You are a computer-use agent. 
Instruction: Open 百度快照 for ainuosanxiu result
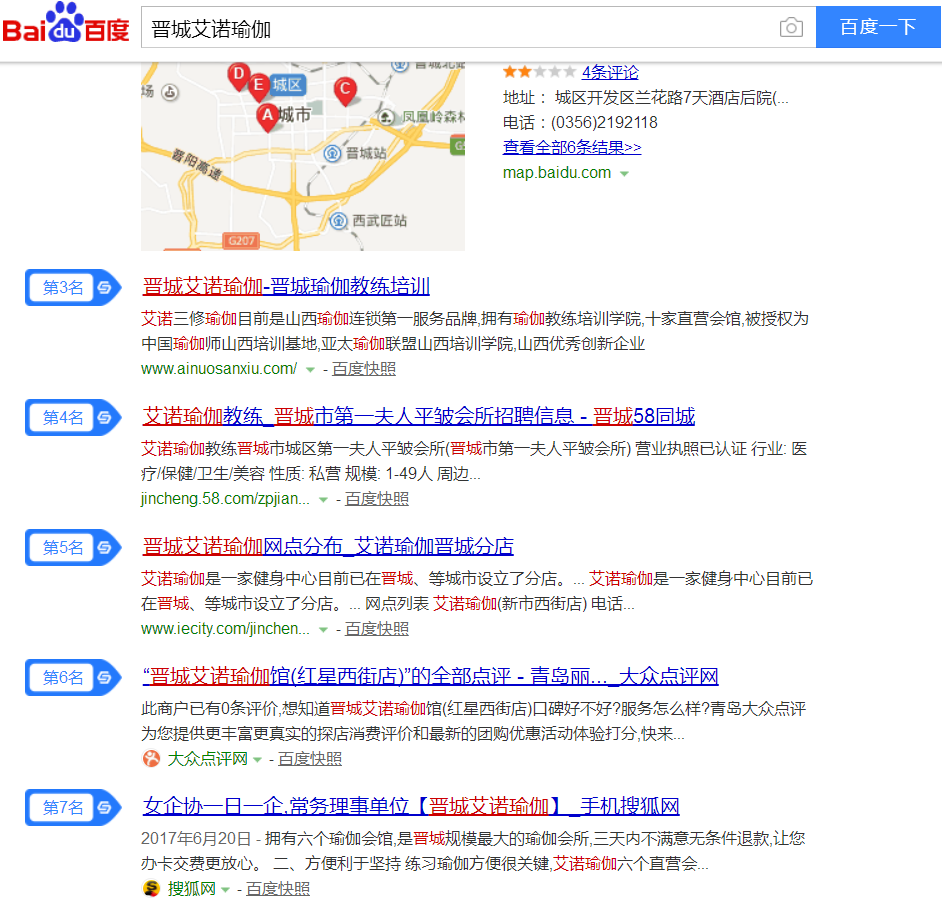click(x=364, y=369)
